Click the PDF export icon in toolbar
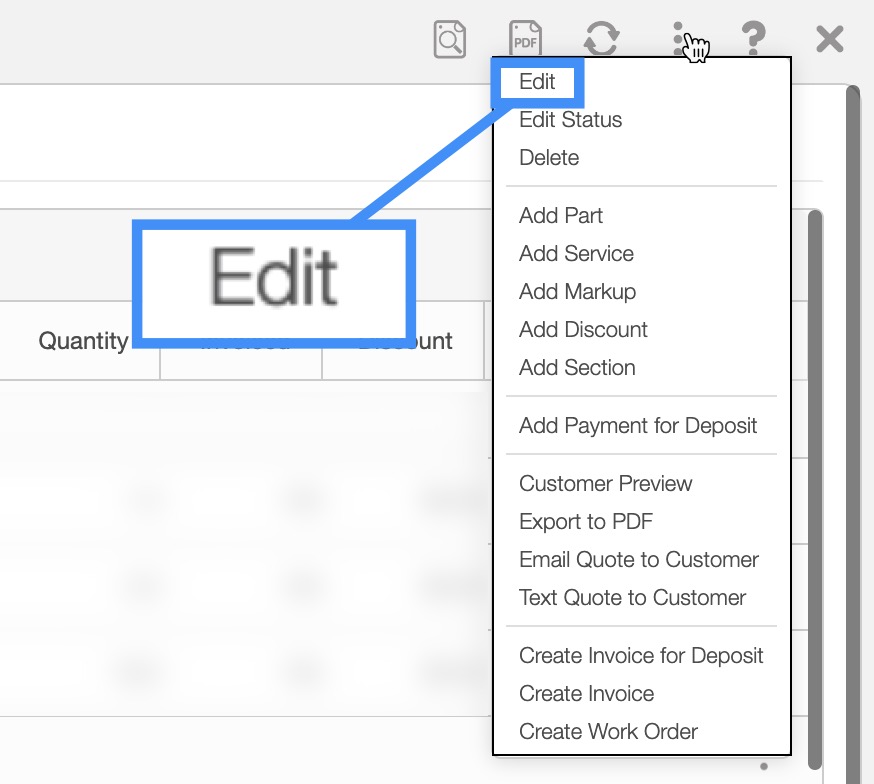This screenshot has height=784, width=874. point(525,39)
